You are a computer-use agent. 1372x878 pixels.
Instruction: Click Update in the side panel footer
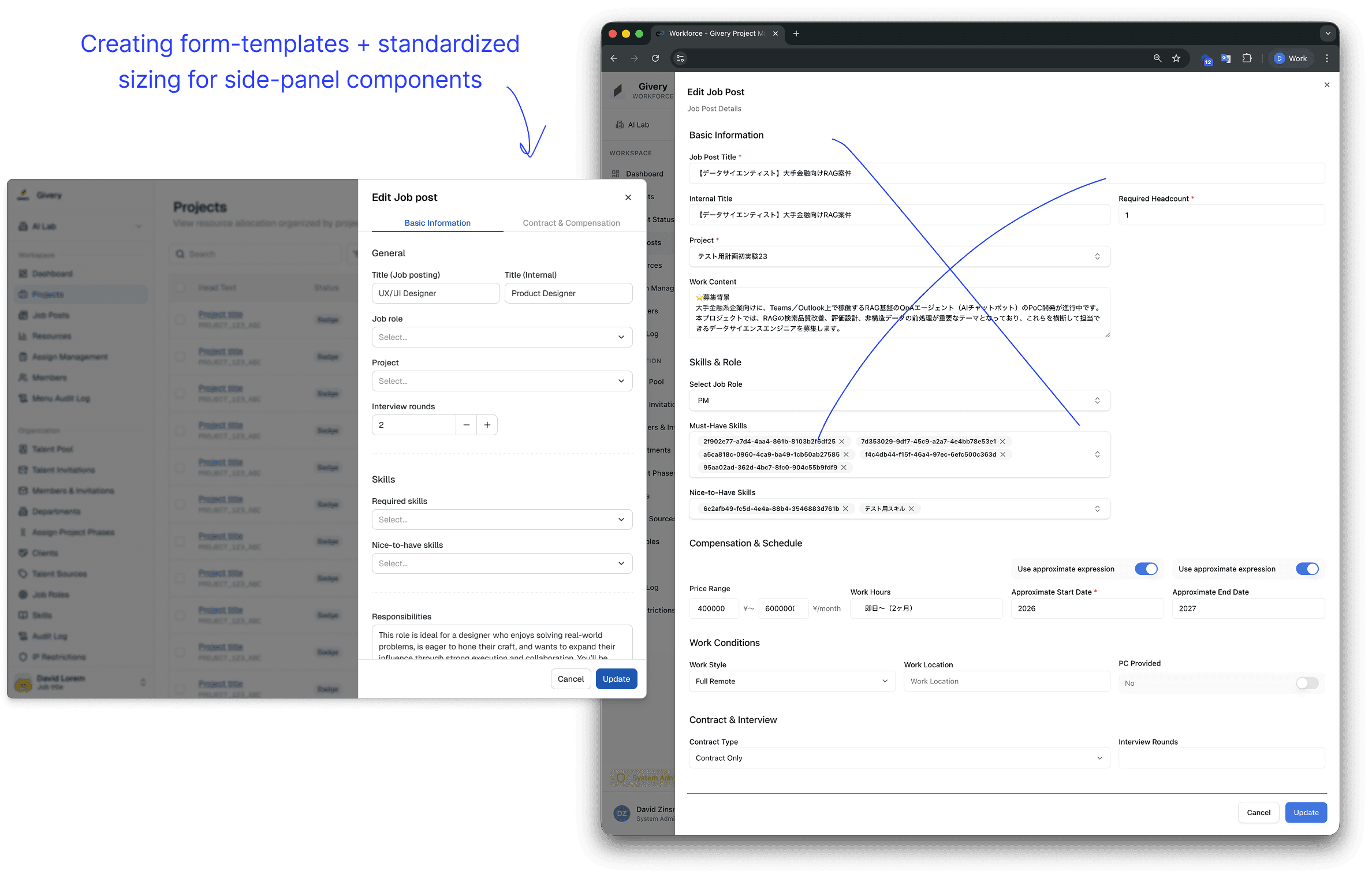(x=1306, y=812)
